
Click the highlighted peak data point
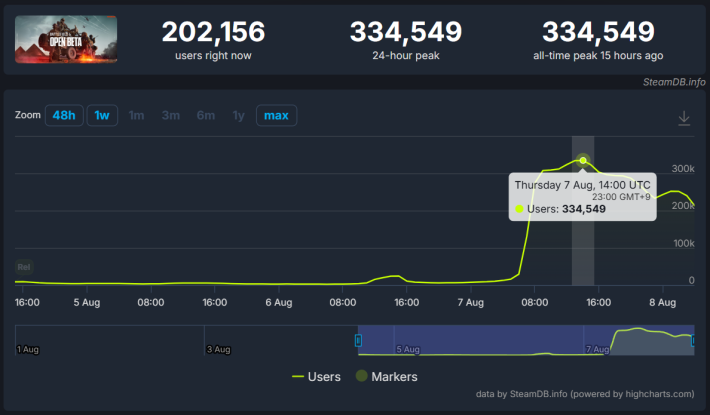click(583, 160)
